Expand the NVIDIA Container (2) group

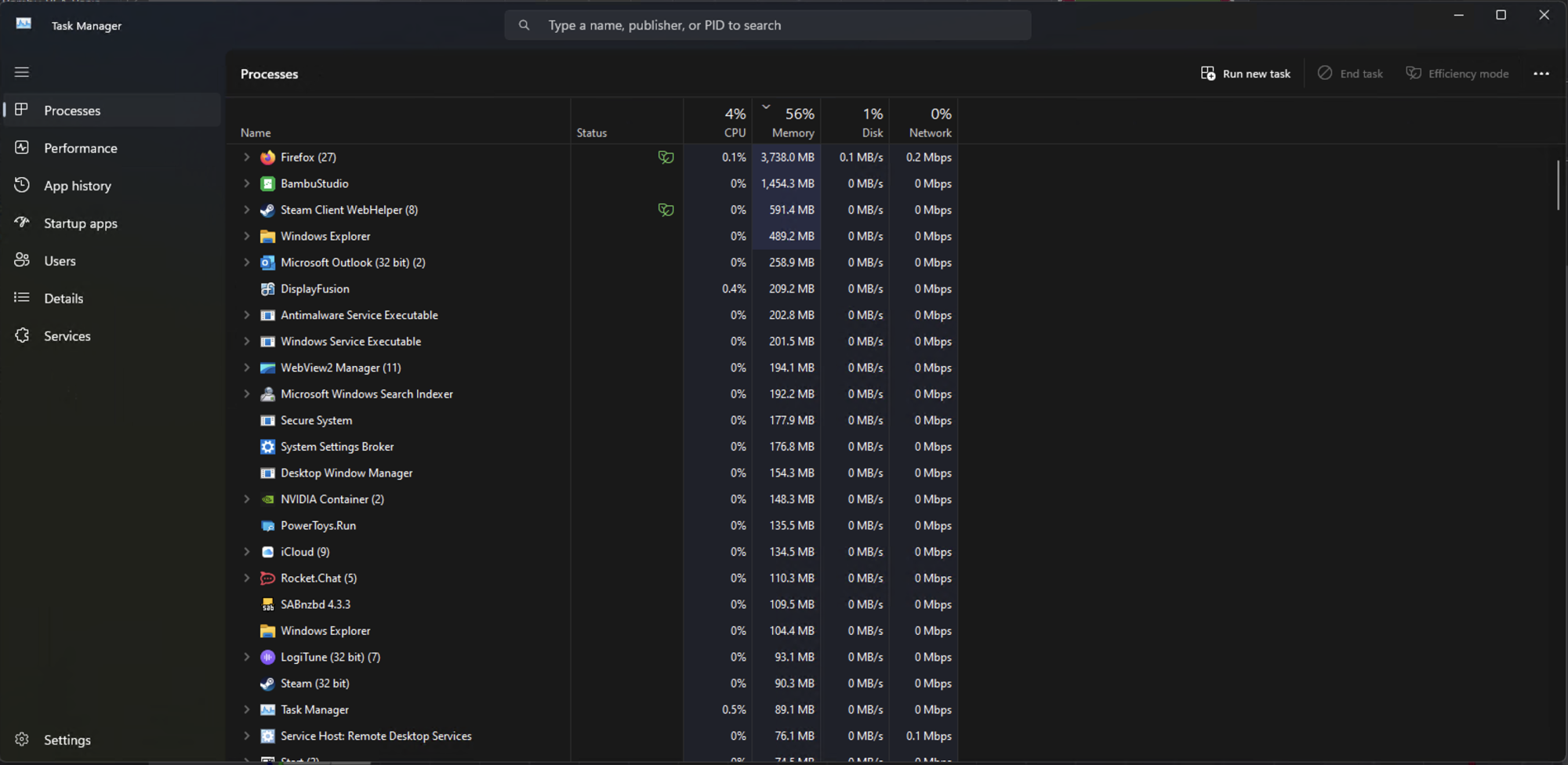246,499
